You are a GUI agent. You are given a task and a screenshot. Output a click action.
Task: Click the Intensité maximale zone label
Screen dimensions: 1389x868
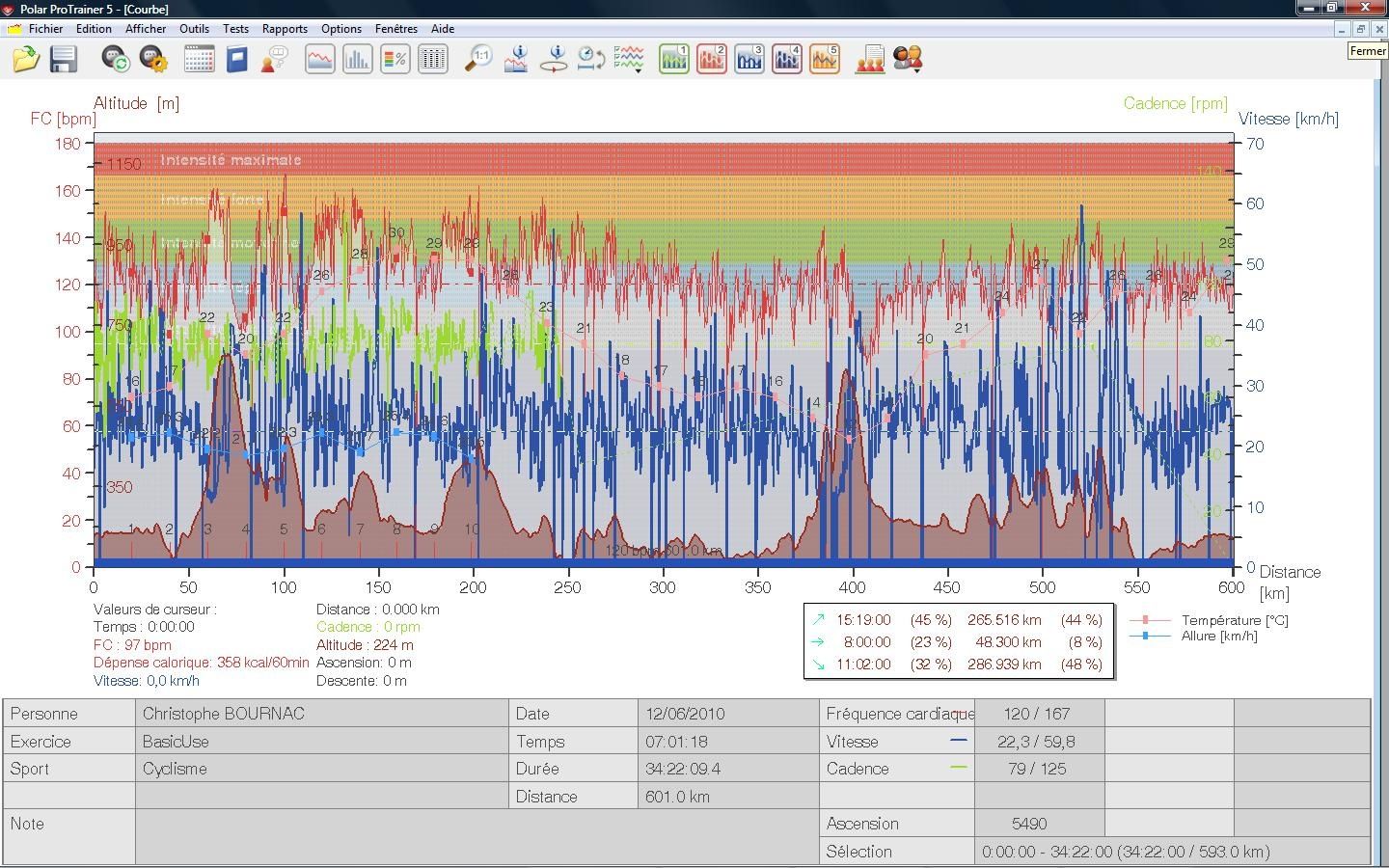(x=231, y=160)
